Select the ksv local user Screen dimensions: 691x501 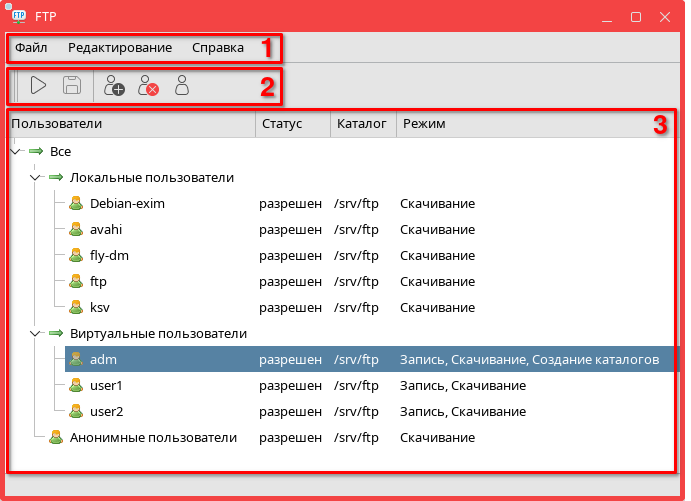click(x=100, y=308)
